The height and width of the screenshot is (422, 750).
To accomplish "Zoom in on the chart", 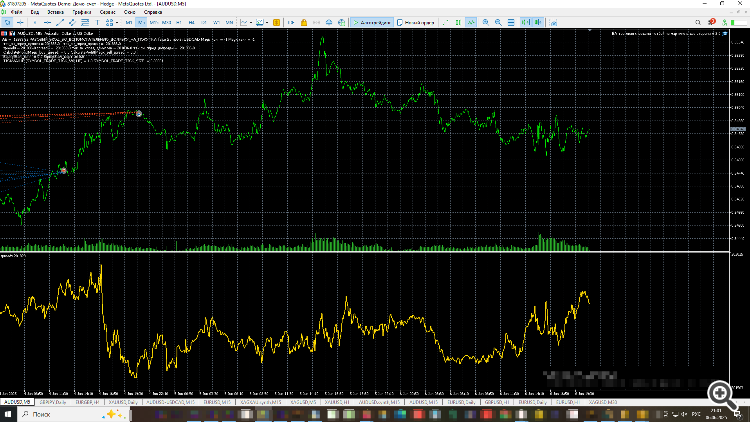I will [x=485, y=22].
